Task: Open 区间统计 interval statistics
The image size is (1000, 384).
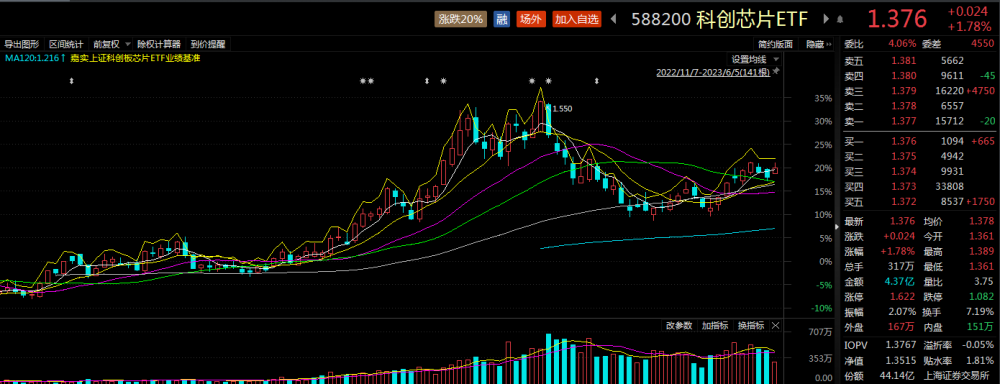Action: [66, 44]
